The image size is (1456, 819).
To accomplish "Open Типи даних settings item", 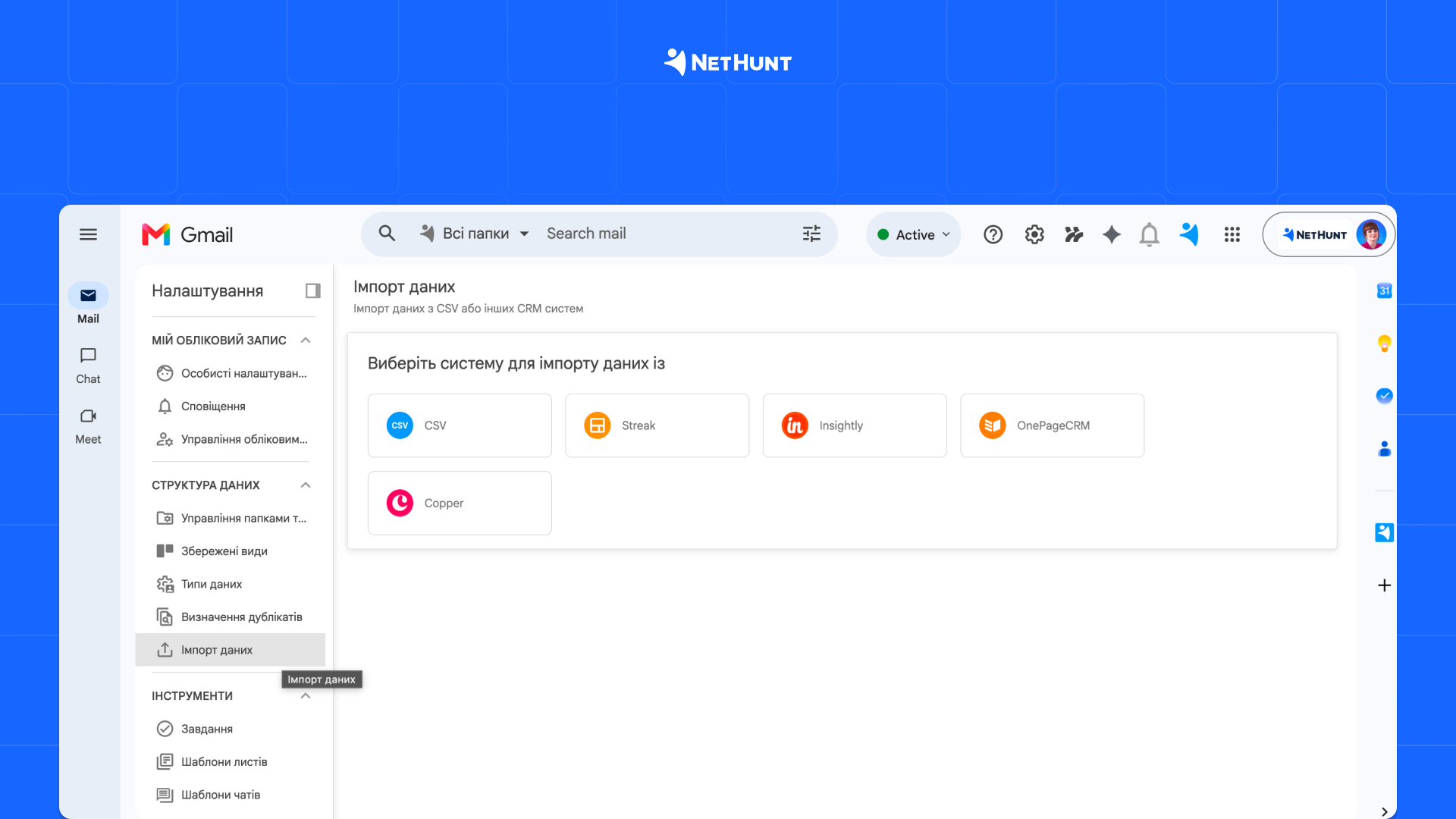I will pos(231,584).
